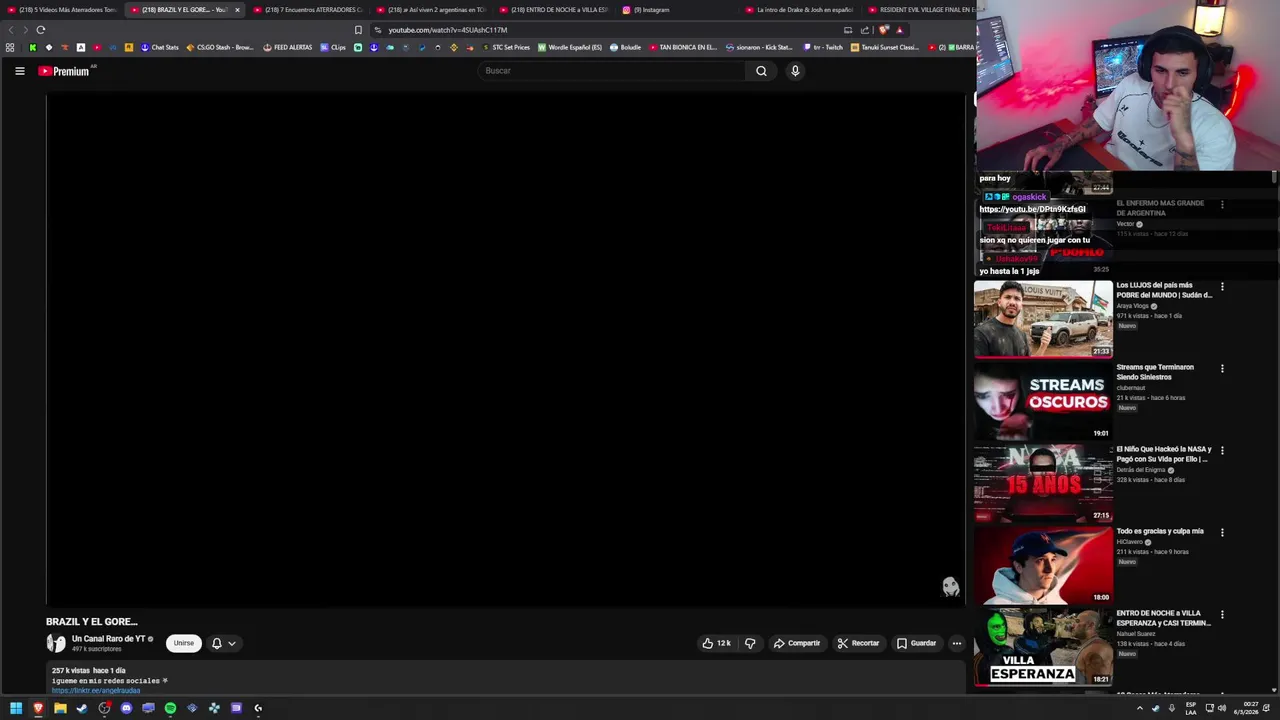
Task: Open notification bell dropdown for channel
Action: click(223, 643)
